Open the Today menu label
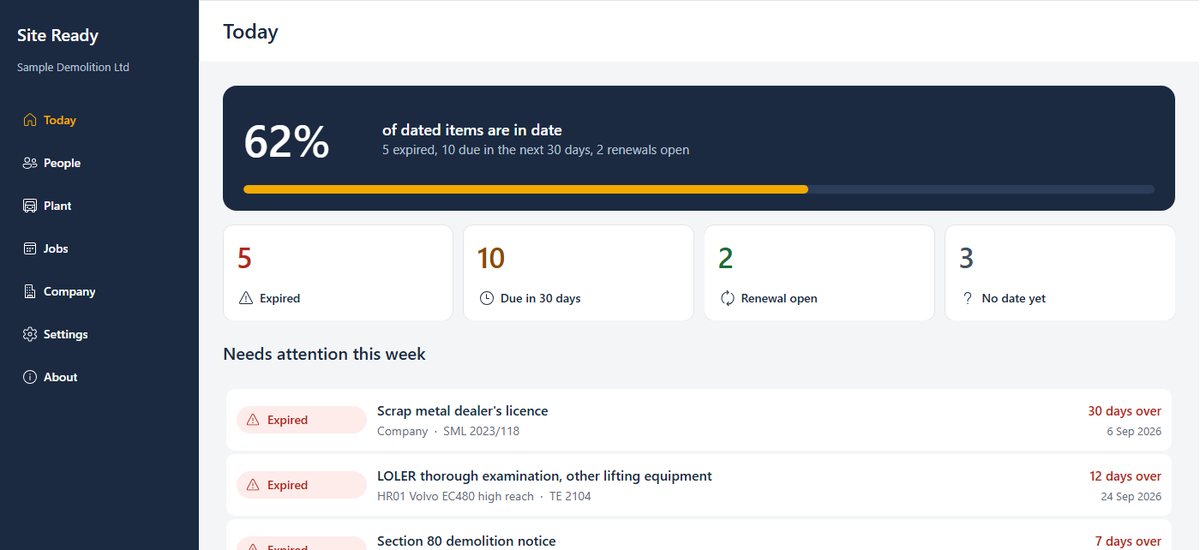Image resolution: width=1200 pixels, height=550 pixels. [x=60, y=120]
